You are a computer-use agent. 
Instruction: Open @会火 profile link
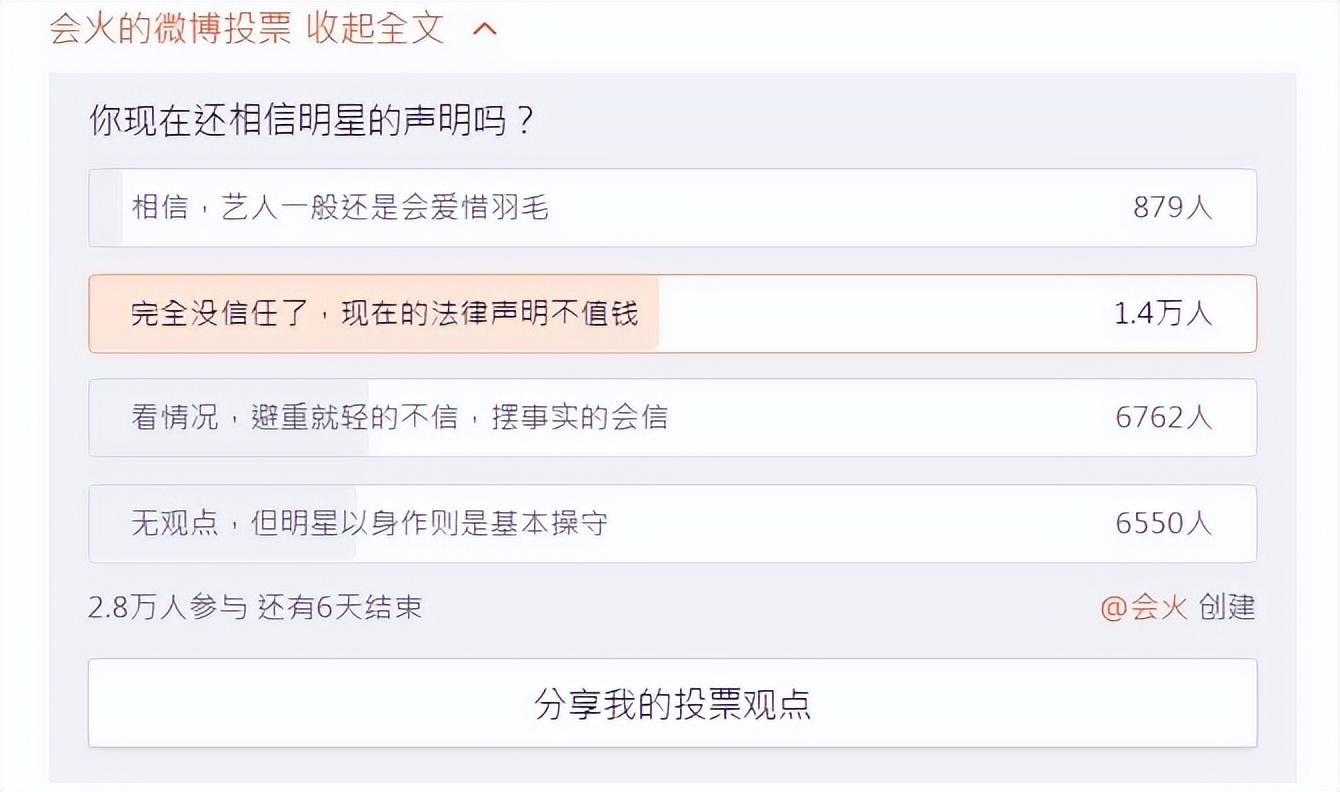pyautogui.click(x=1144, y=607)
